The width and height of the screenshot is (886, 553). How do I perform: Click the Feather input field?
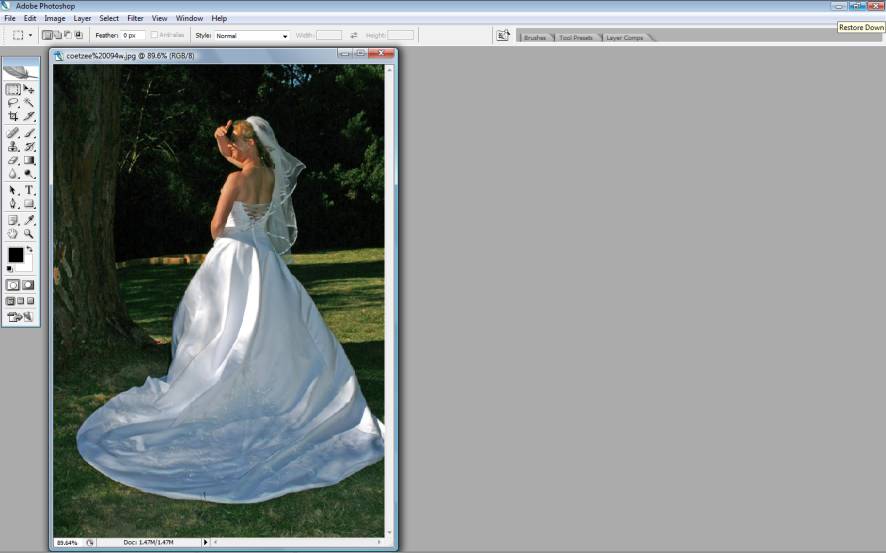pos(133,35)
